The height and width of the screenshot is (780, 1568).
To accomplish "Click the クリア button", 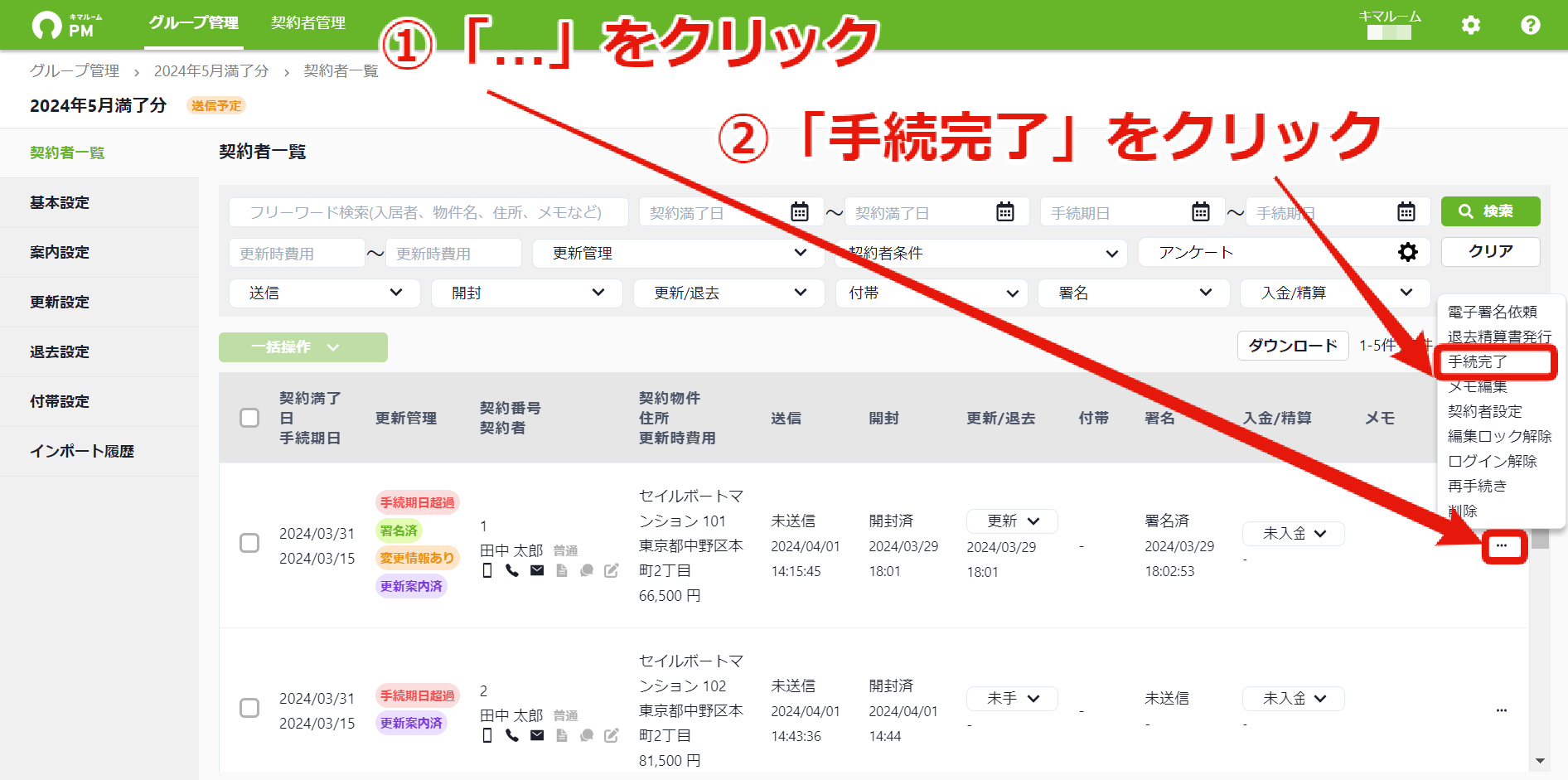I will point(1491,251).
